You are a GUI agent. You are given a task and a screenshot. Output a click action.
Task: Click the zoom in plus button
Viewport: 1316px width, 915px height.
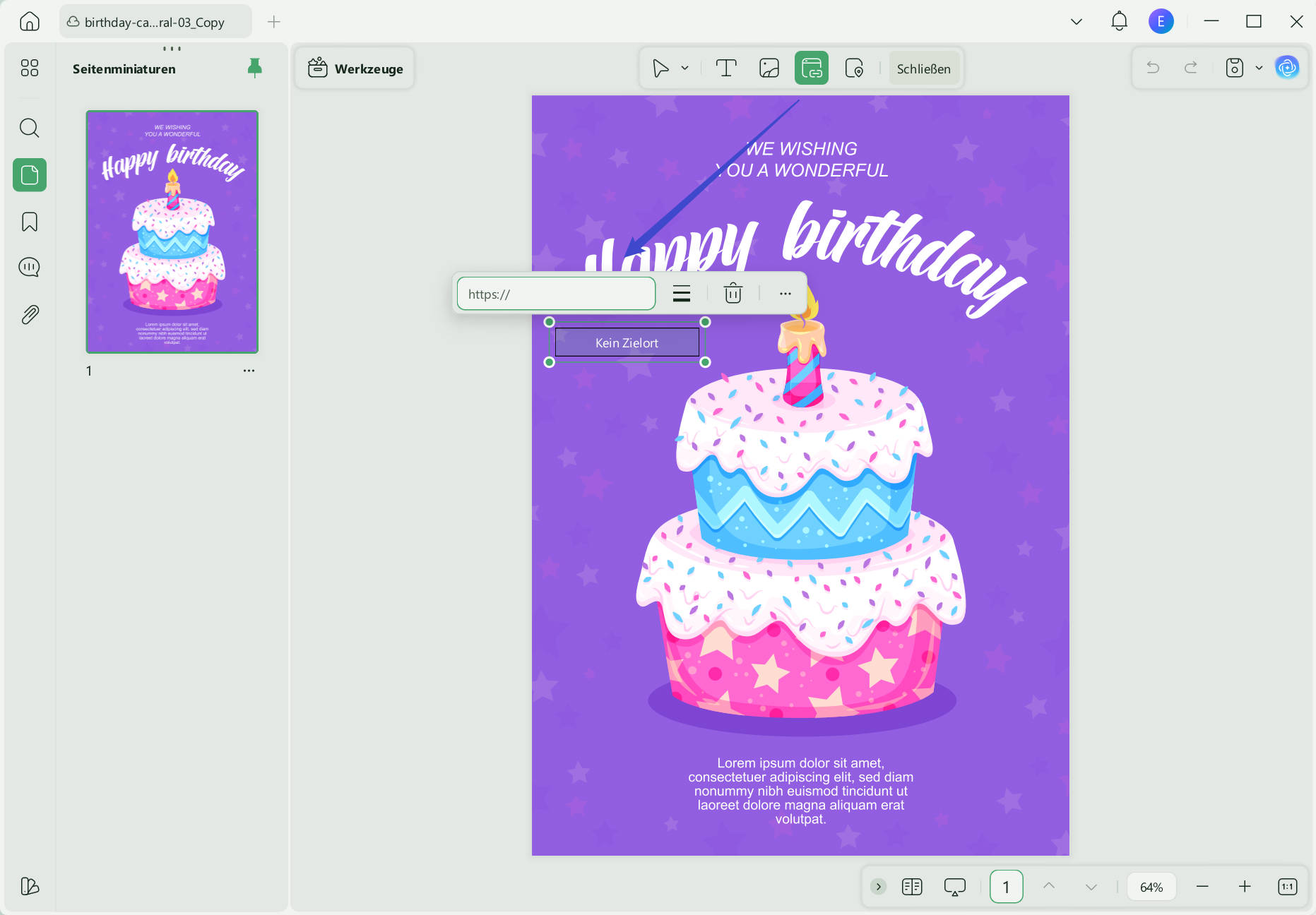(1245, 887)
